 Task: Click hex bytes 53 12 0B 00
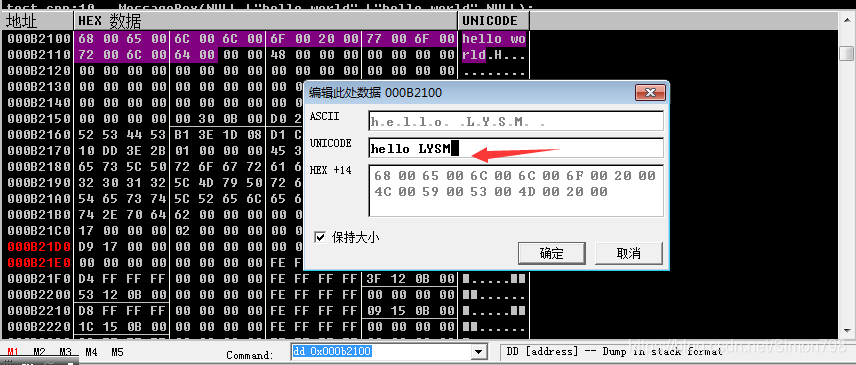(123, 295)
